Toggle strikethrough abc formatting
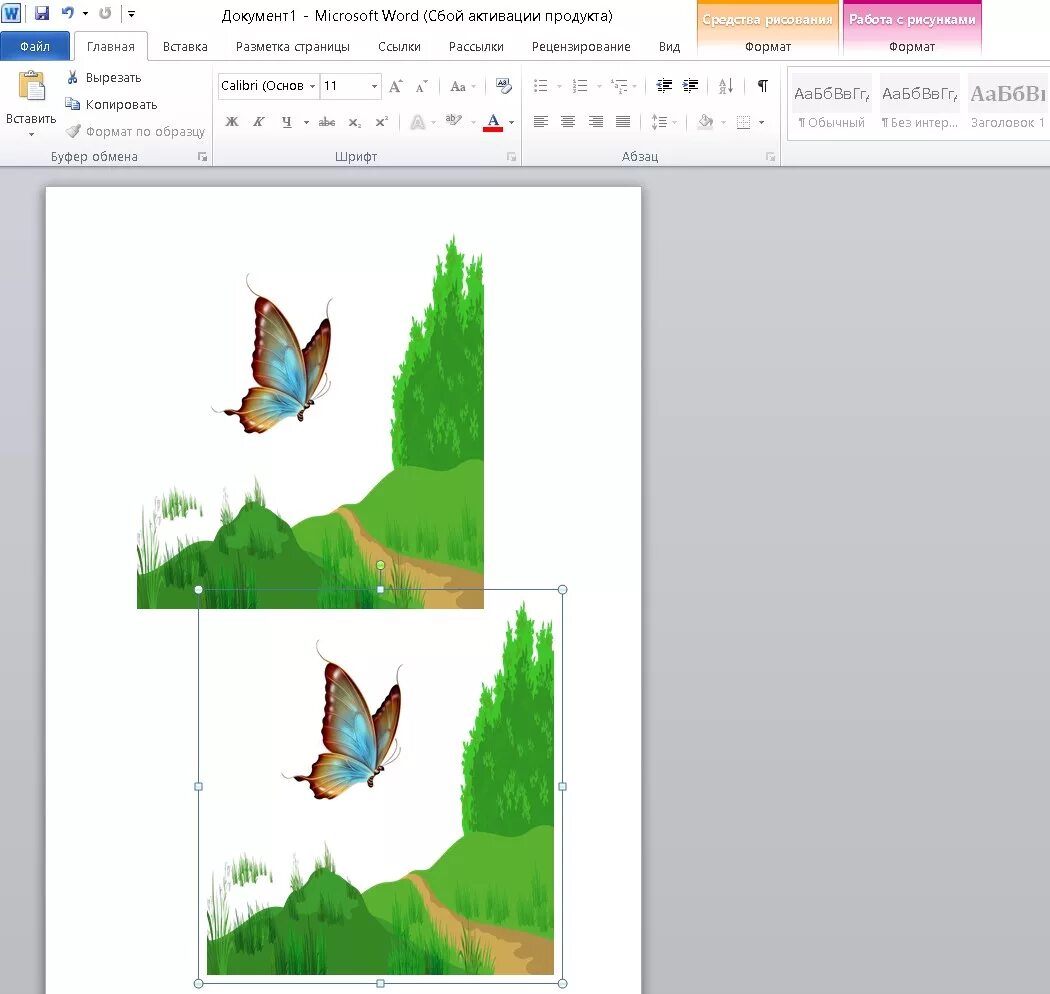The width and height of the screenshot is (1050, 994). tap(327, 122)
